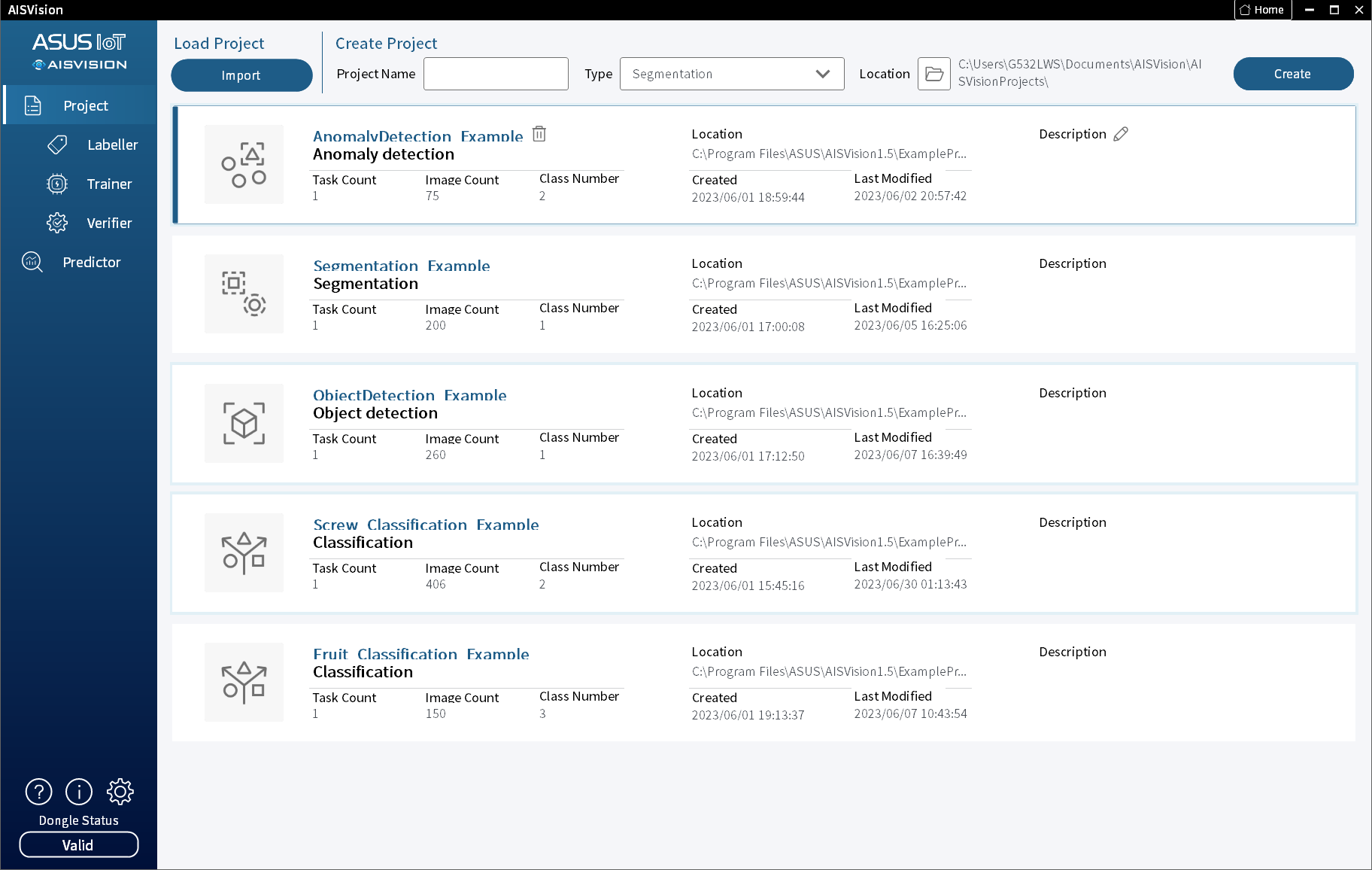
Task: Click Description label of Segmentation_Example row
Action: click(x=1073, y=263)
